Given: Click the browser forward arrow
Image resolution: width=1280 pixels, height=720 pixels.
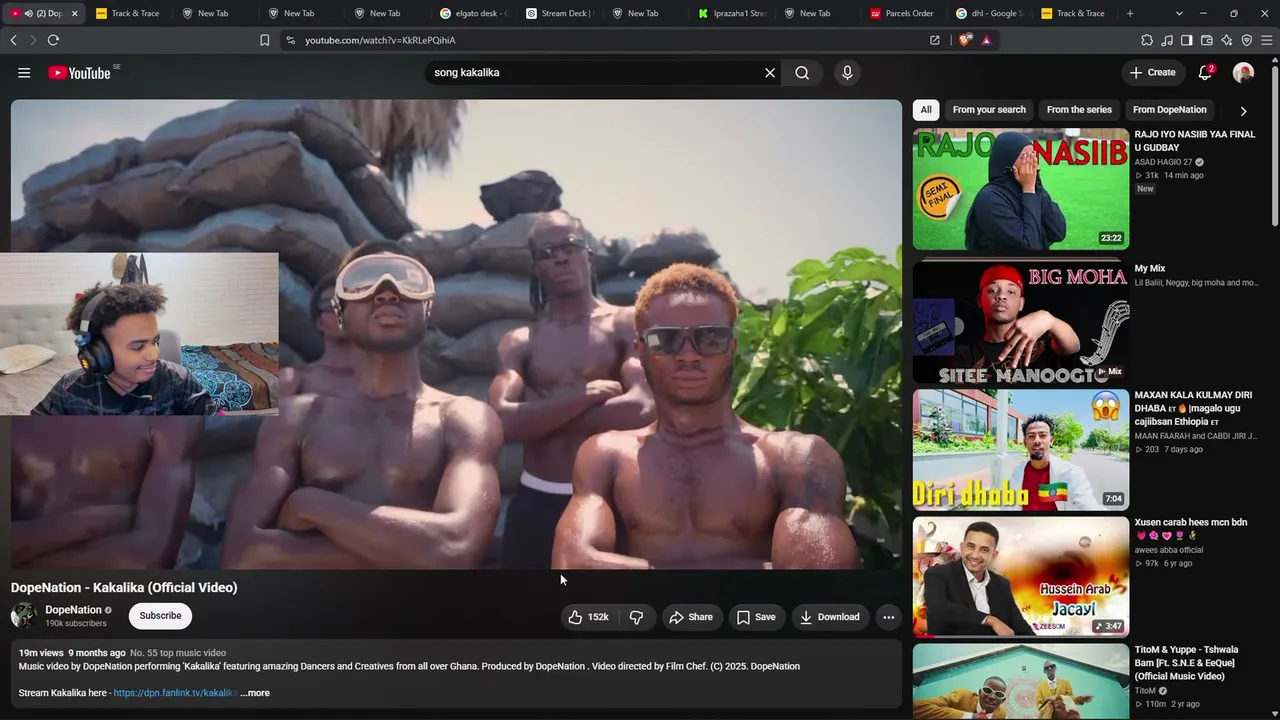Looking at the screenshot, I should (33, 40).
